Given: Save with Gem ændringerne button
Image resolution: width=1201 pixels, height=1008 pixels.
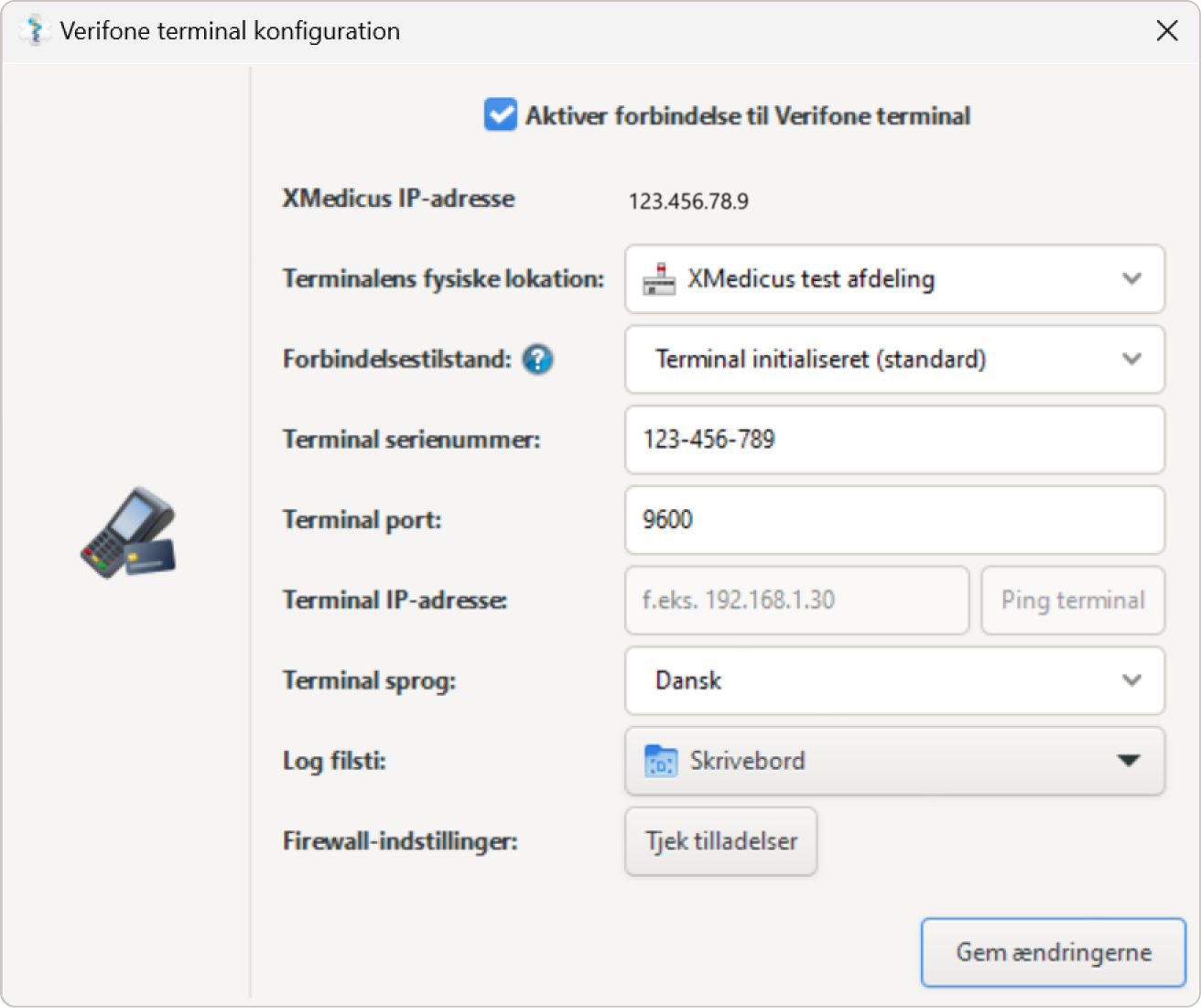Looking at the screenshot, I should click(x=1054, y=953).
